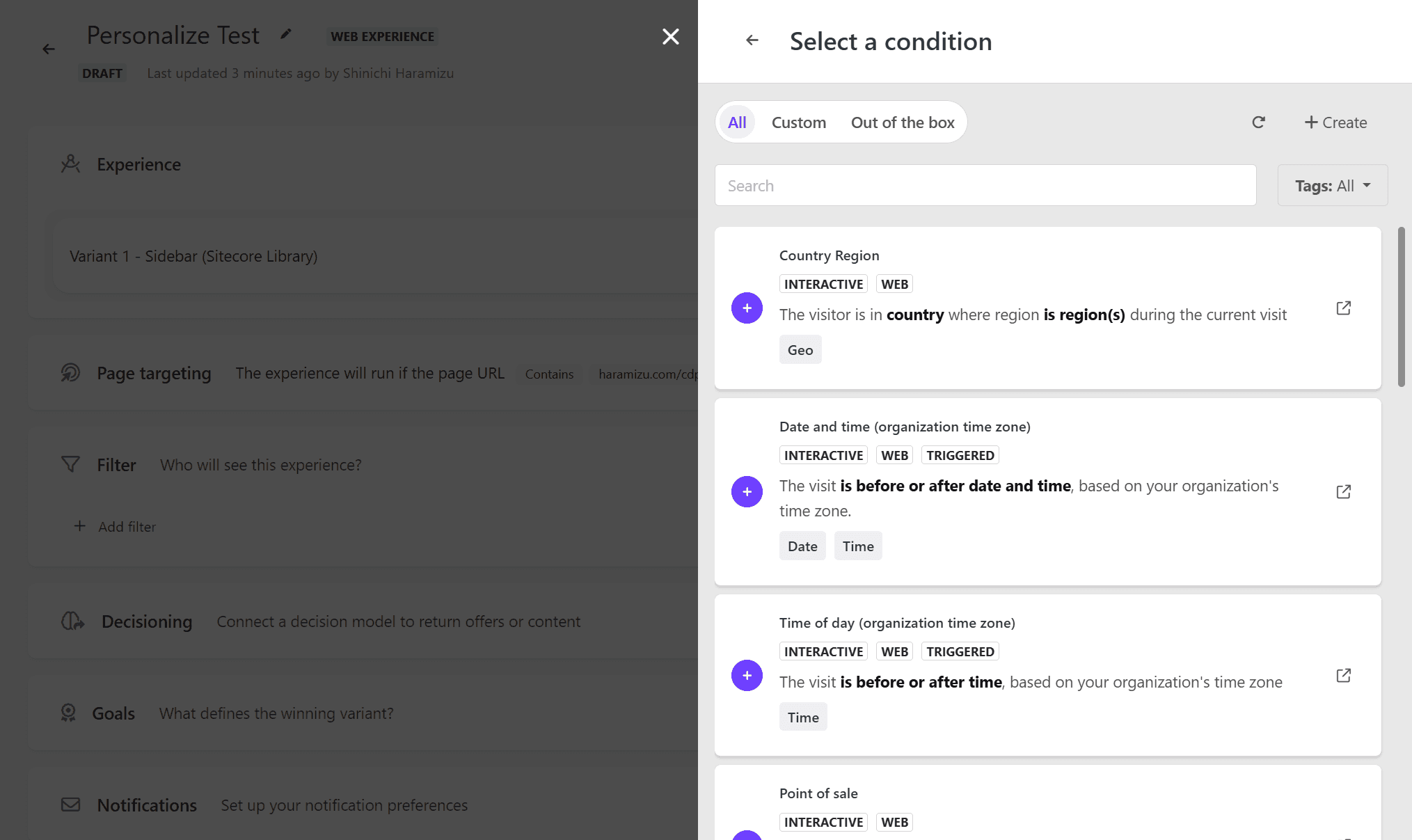This screenshot has width=1412, height=840.
Task: Select the All conditions tab
Action: click(x=737, y=122)
